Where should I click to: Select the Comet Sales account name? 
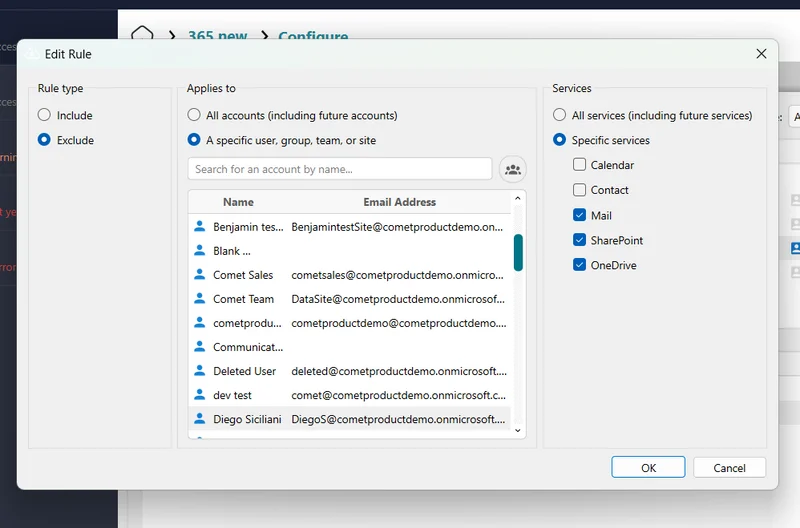tap(243, 275)
